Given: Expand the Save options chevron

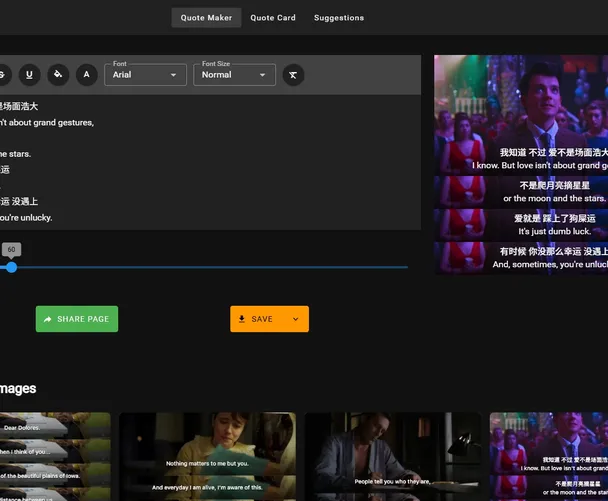Looking at the screenshot, I should 295,319.
